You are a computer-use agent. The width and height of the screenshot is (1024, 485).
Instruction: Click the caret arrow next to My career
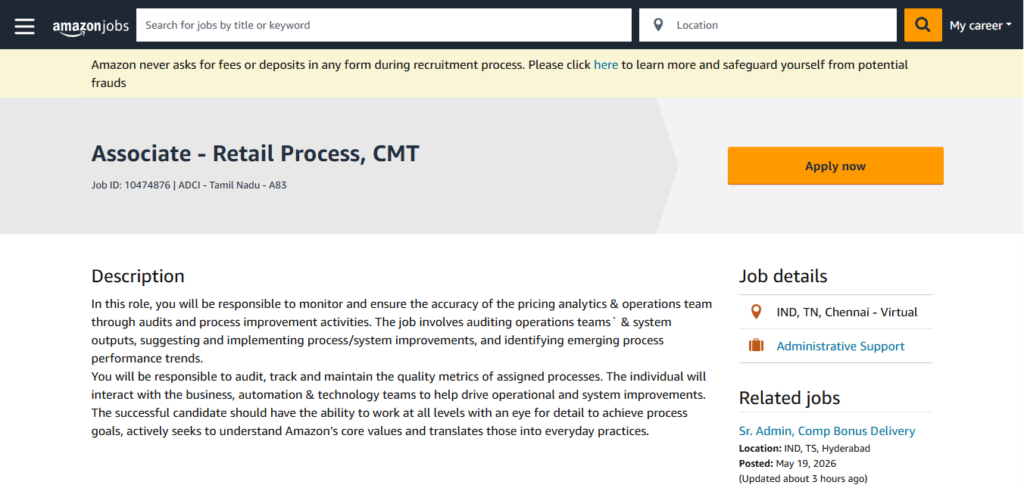coord(1009,25)
